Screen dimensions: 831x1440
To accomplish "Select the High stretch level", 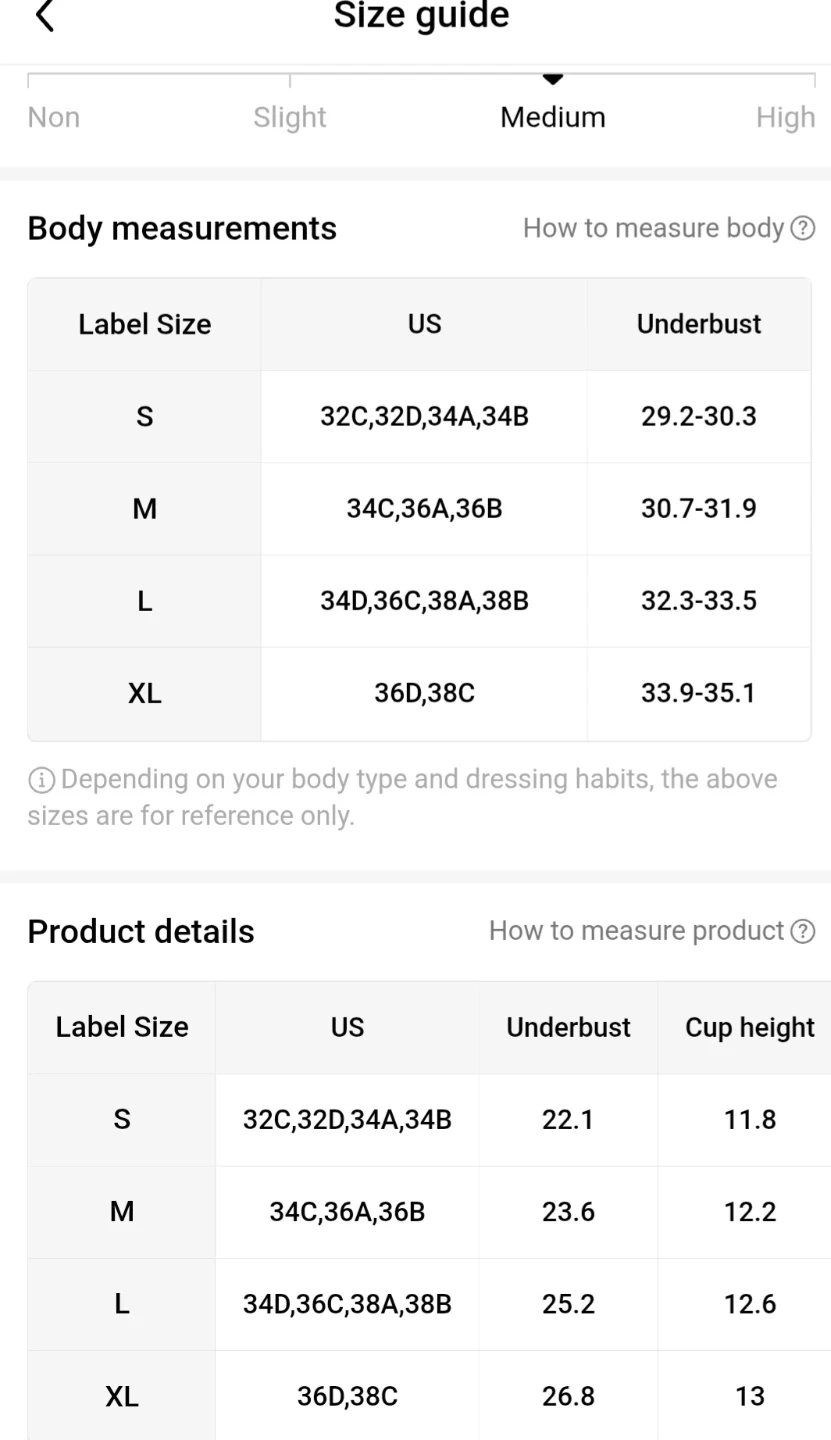I will pos(785,117).
